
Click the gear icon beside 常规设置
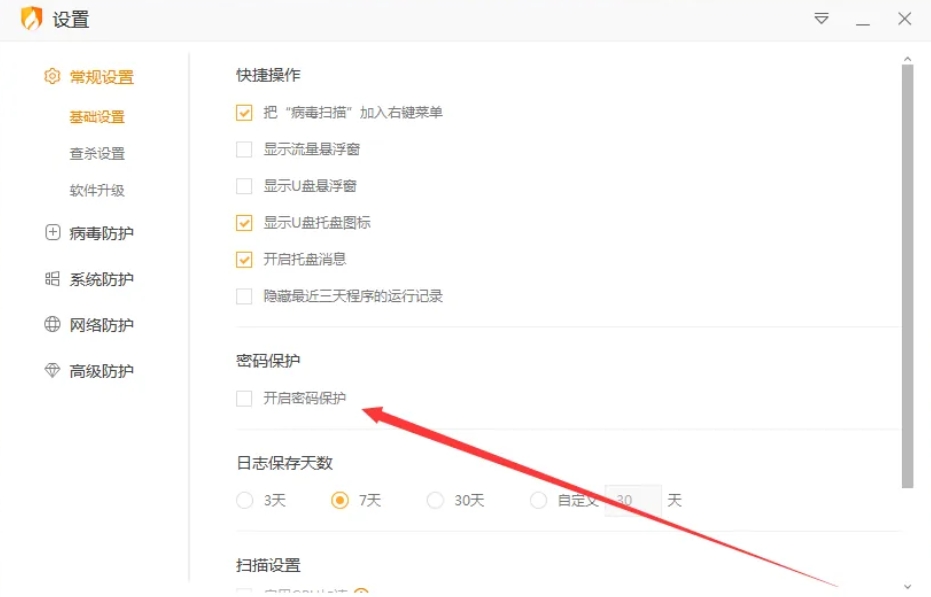pos(51,76)
